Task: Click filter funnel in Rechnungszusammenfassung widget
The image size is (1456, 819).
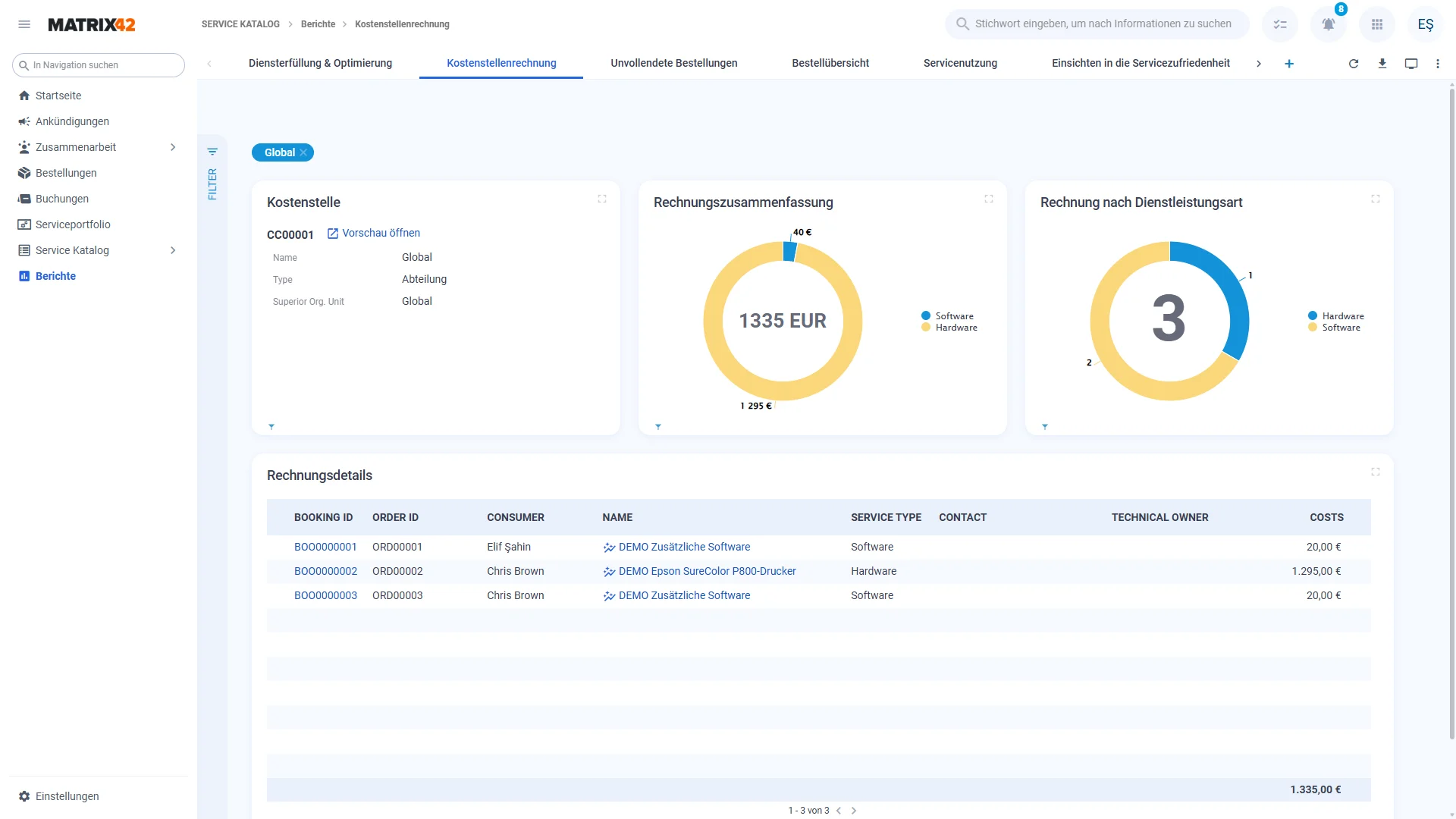Action: (658, 427)
